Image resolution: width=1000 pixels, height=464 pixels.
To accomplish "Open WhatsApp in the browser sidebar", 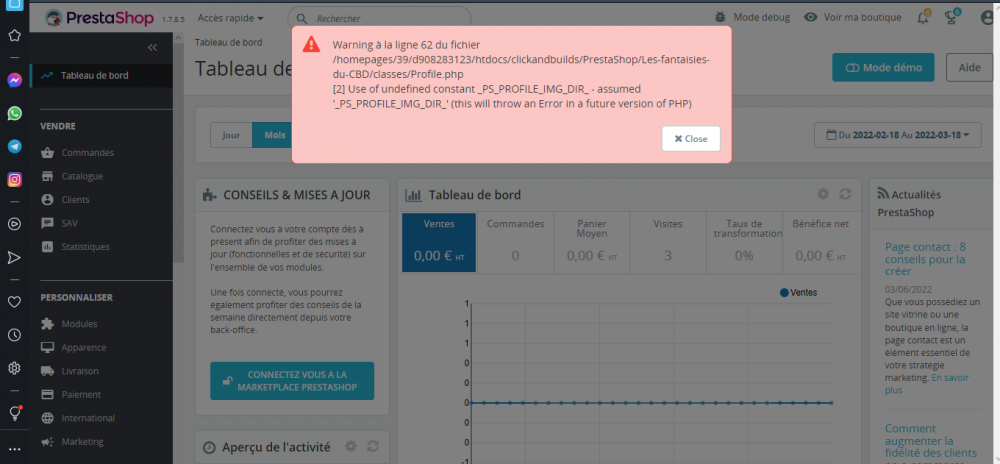I will [x=15, y=113].
